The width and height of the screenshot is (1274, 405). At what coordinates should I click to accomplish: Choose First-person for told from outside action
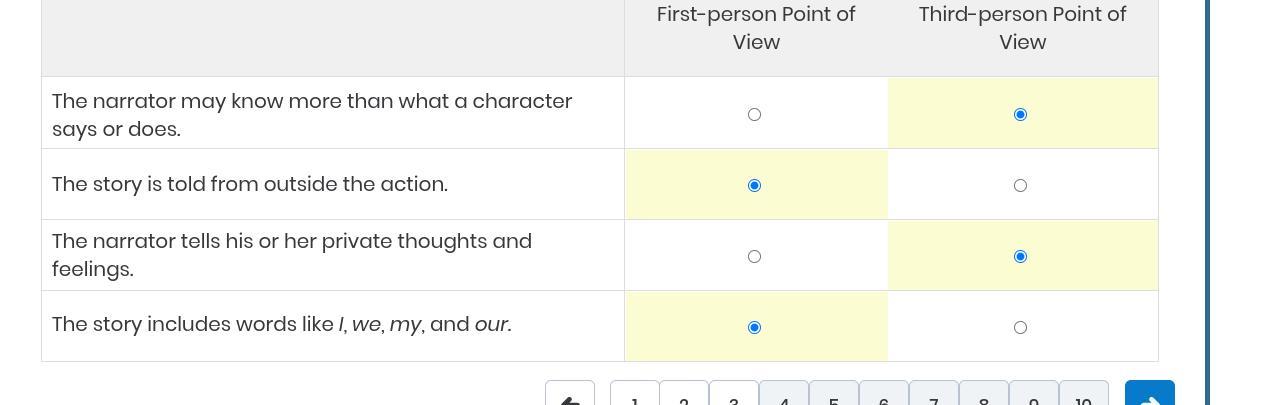pos(755,186)
